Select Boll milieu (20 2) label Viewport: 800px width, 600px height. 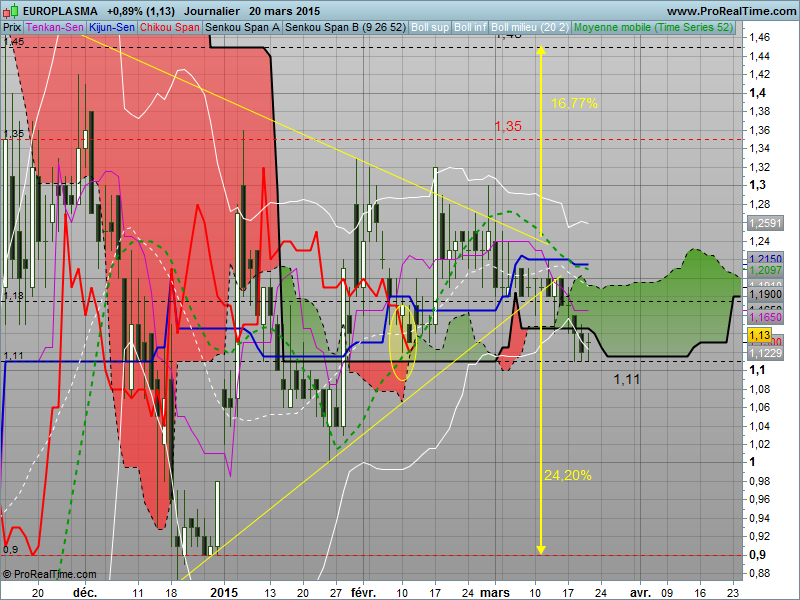pos(530,27)
